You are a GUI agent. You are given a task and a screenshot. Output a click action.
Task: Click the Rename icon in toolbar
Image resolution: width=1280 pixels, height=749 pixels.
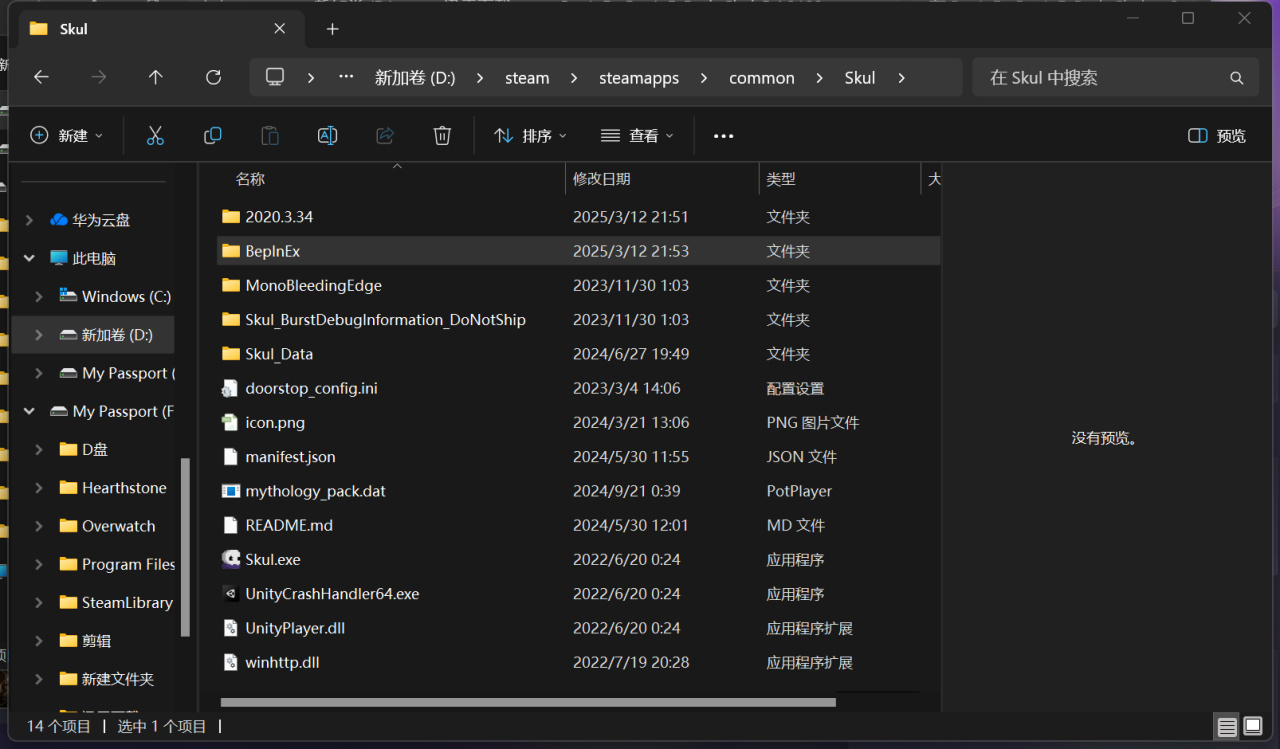(327, 136)
